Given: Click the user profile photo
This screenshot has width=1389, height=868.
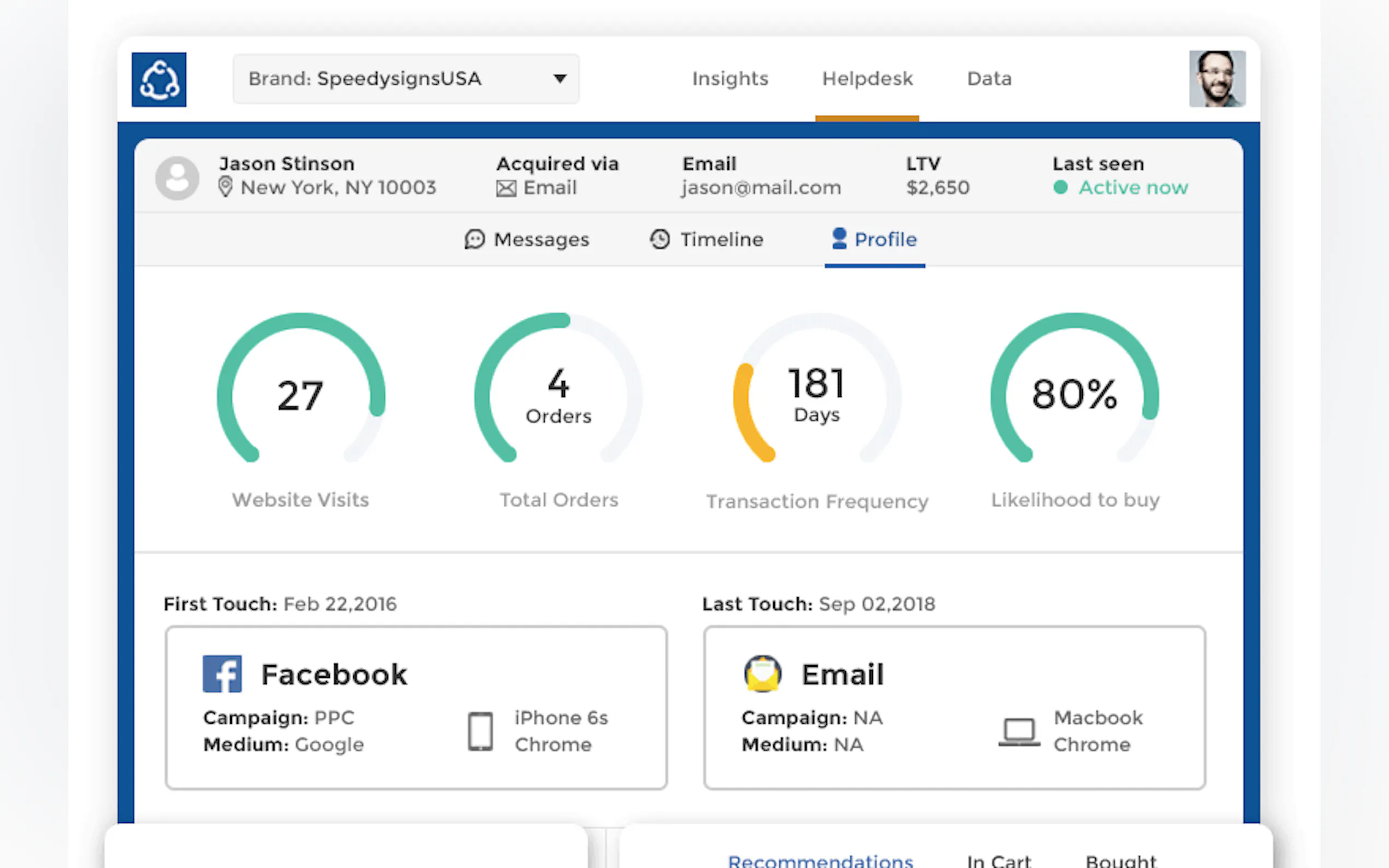Looking at the screenshot, I should pos(1217,79).
